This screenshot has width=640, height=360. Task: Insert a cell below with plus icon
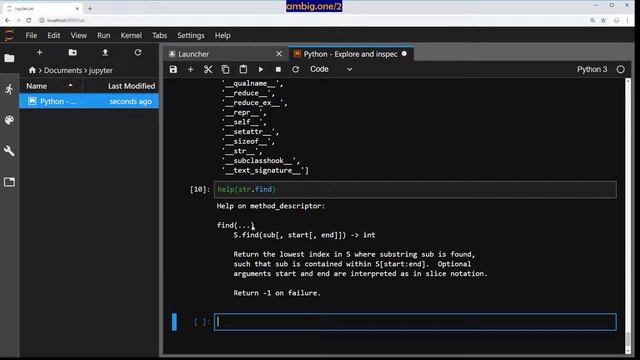click(191, 69)
